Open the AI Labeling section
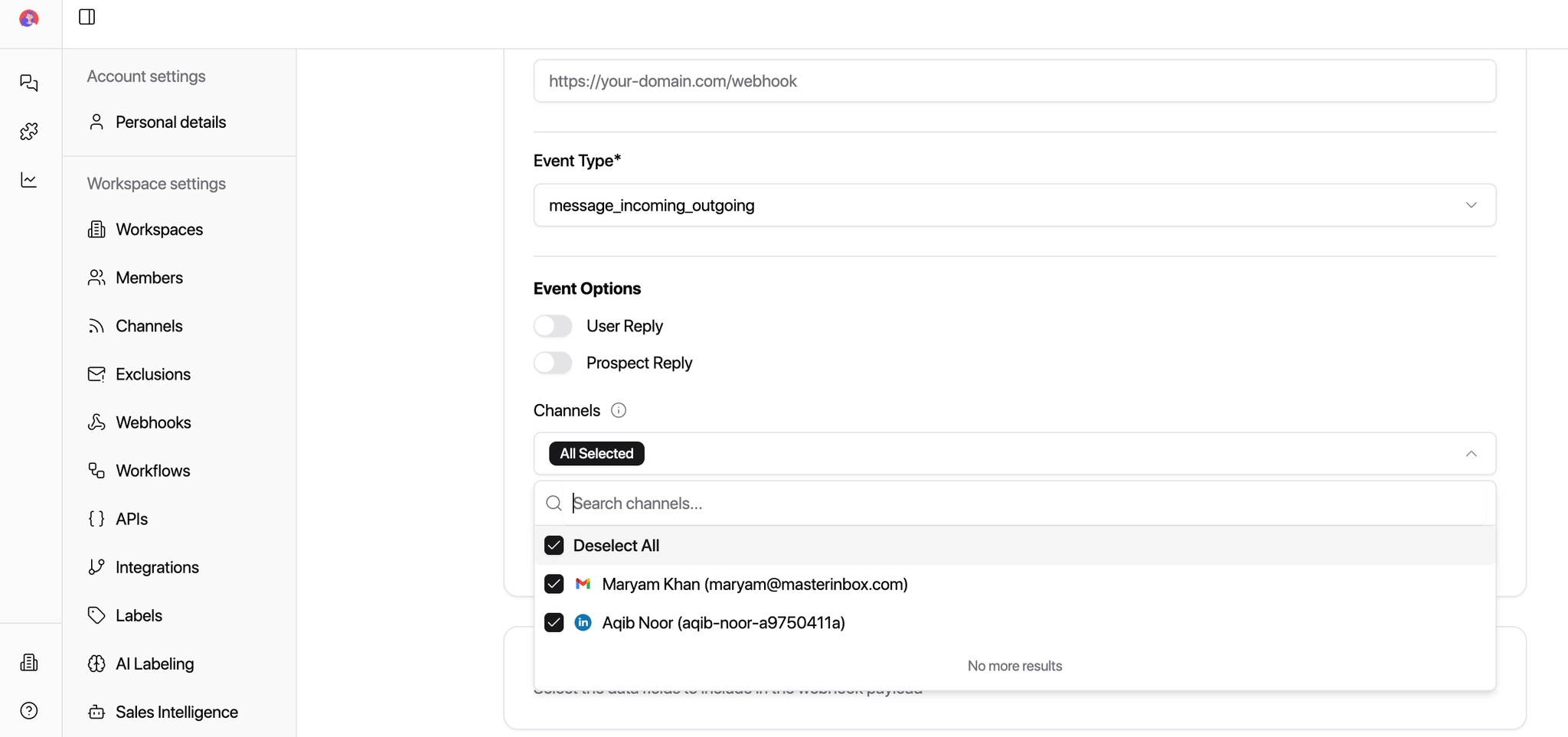Viewport: 1568px width, 737px height. pos(155,664)
